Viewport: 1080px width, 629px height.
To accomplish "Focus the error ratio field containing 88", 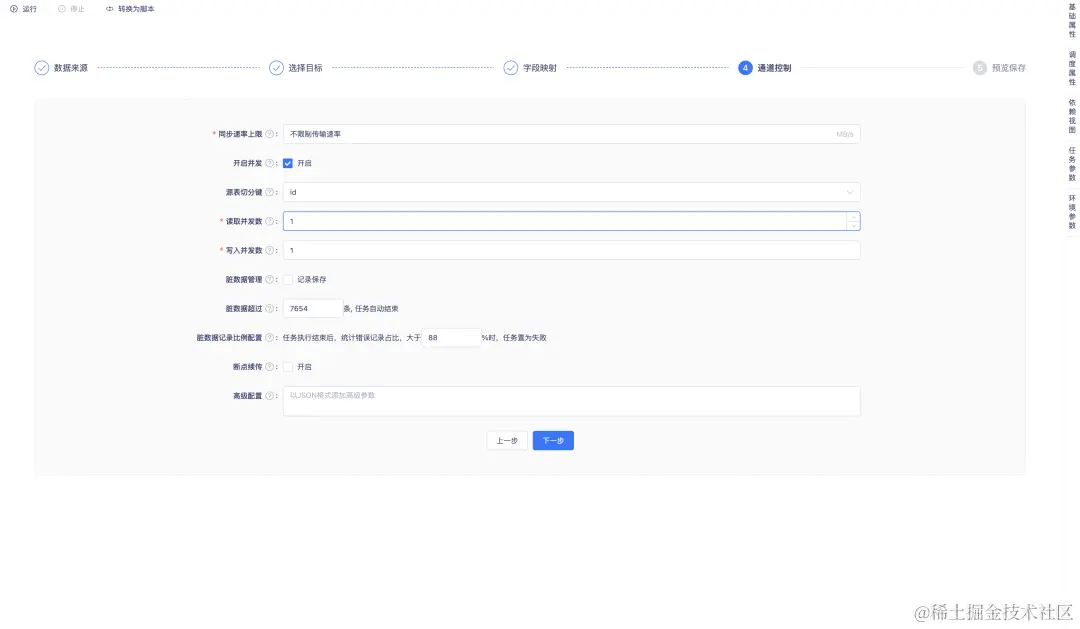I will pos(451,338).
